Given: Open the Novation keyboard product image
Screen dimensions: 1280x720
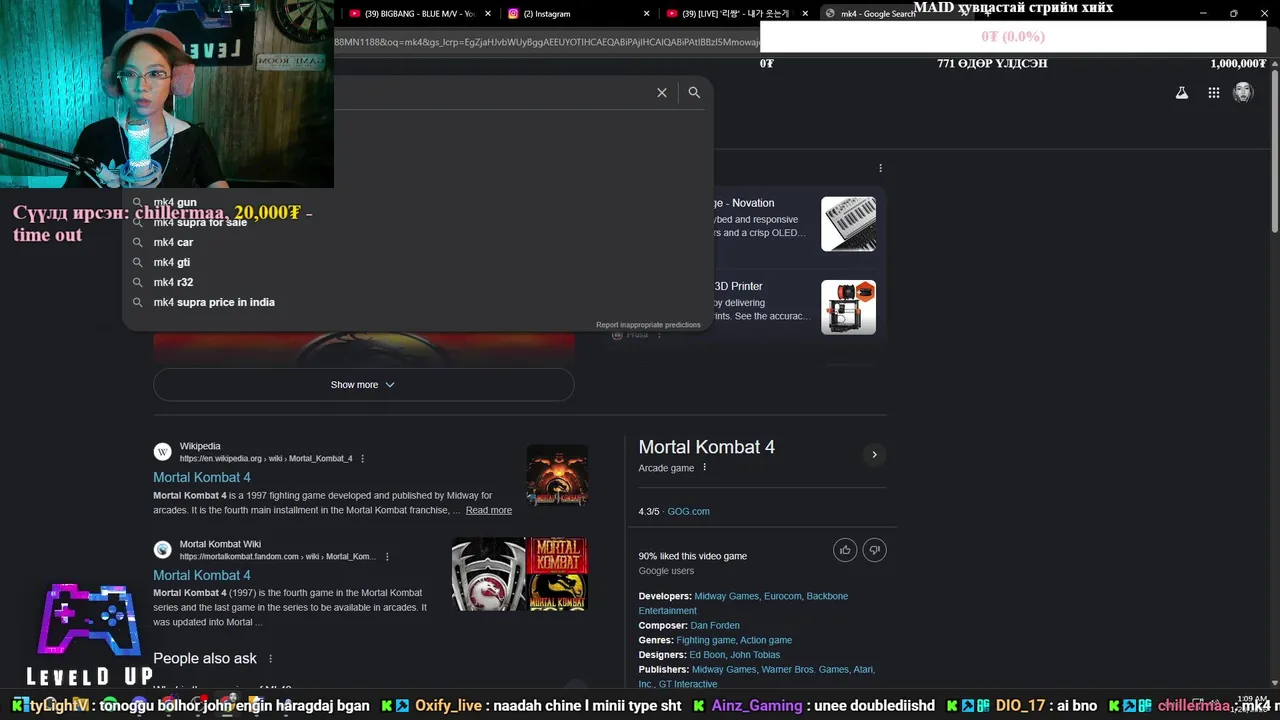Looking at the screenshot, I should pos(848,224).
